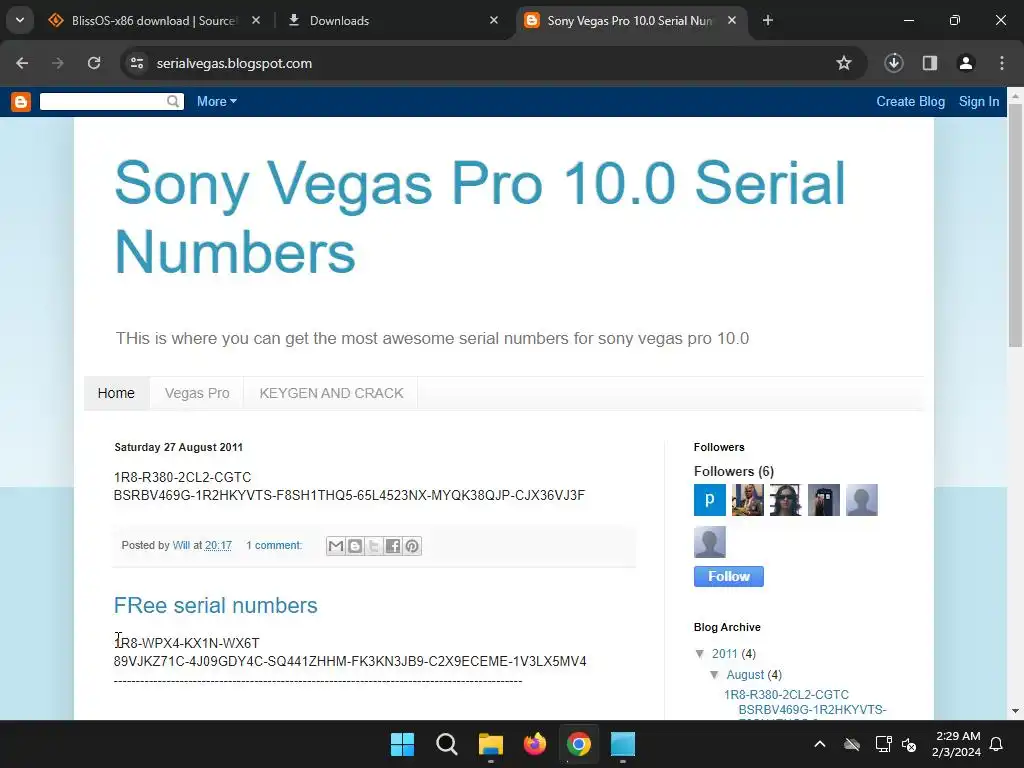Click the TARDIS follower avatar

pos(824,500)
